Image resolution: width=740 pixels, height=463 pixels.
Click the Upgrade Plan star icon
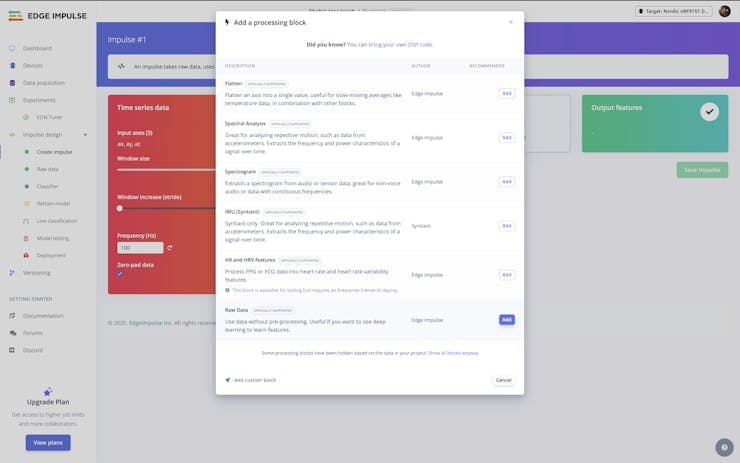coord(48,392)
